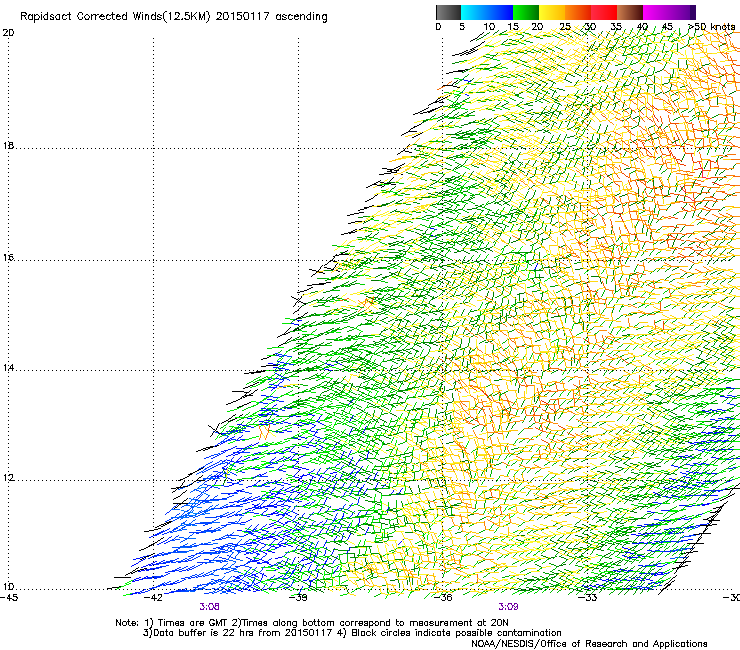Click legend tick label '25' under color bar

pyautogui.click(x=565, y=26)
